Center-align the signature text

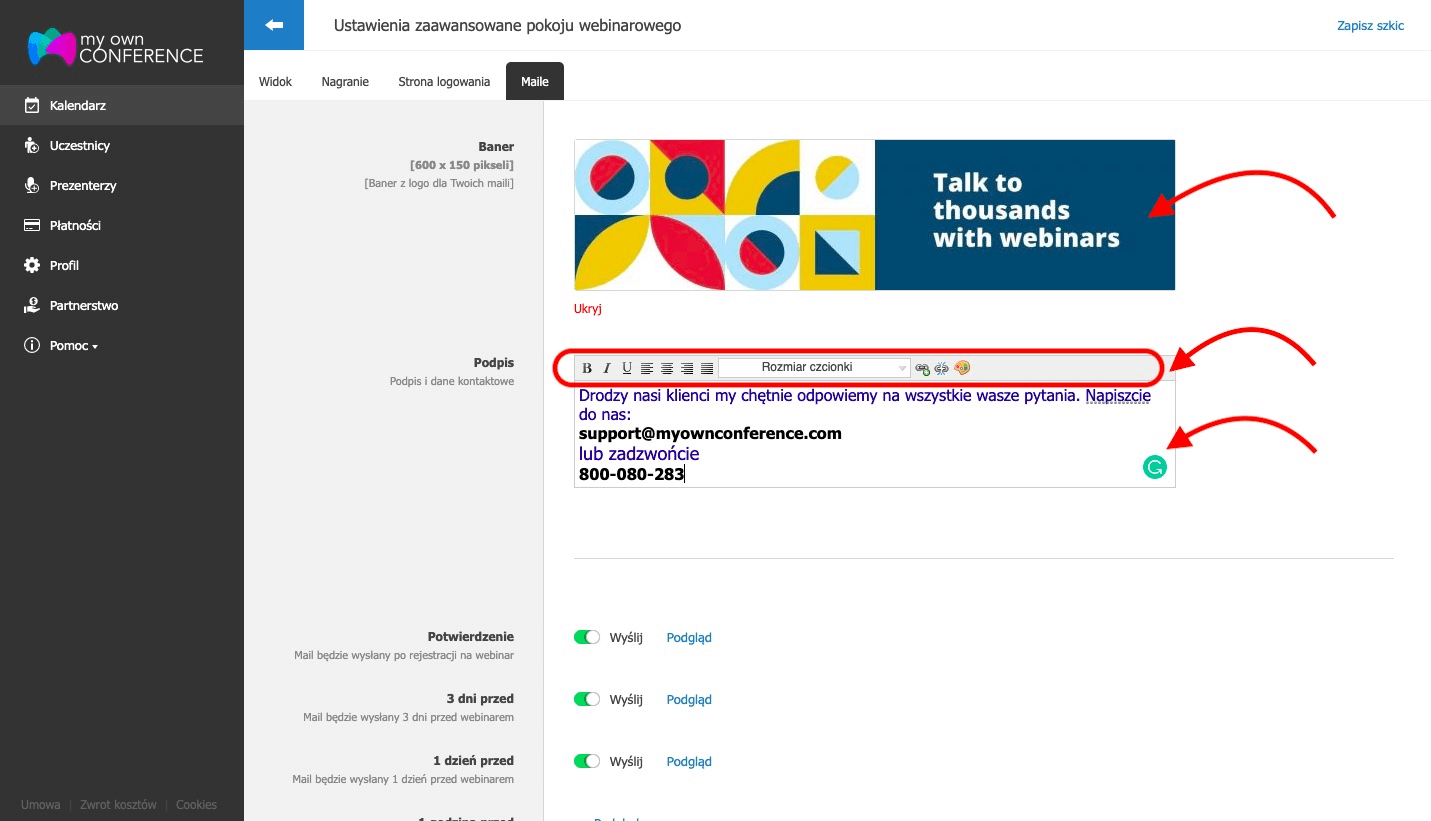[667, 368]
